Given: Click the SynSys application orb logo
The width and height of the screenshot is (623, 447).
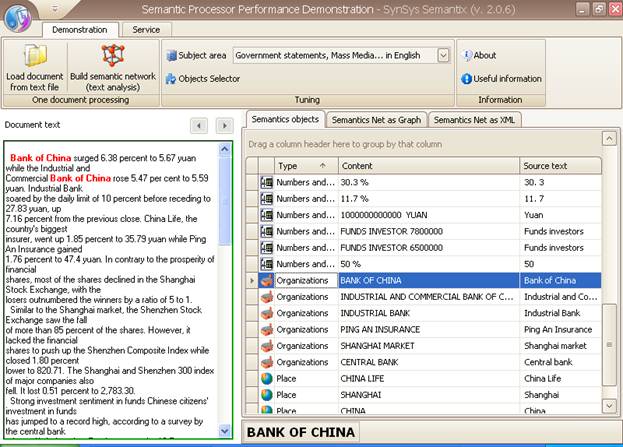Looking at the screenshot, I should click(x=19, y=18).
